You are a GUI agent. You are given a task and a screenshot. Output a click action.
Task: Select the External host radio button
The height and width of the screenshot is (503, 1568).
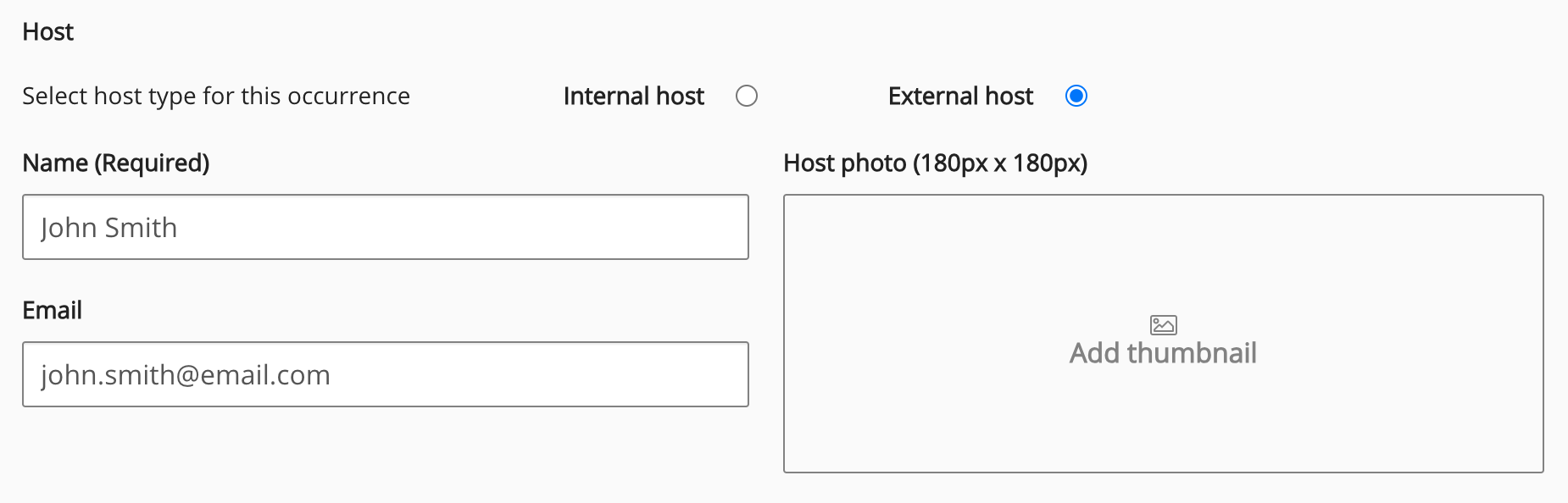1076,96
